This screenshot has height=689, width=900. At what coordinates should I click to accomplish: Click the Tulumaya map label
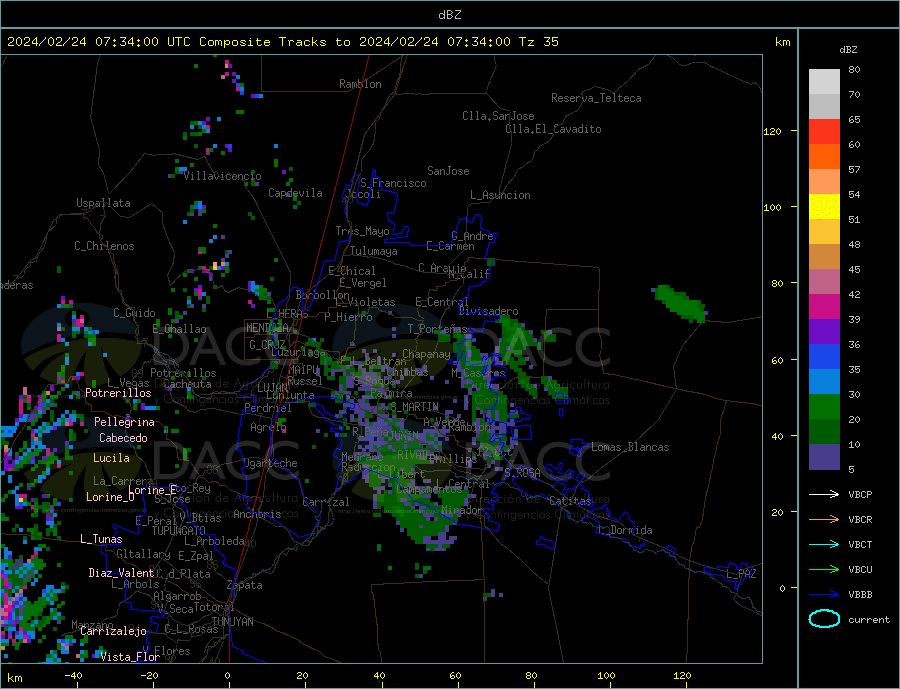tap(374, 251)
